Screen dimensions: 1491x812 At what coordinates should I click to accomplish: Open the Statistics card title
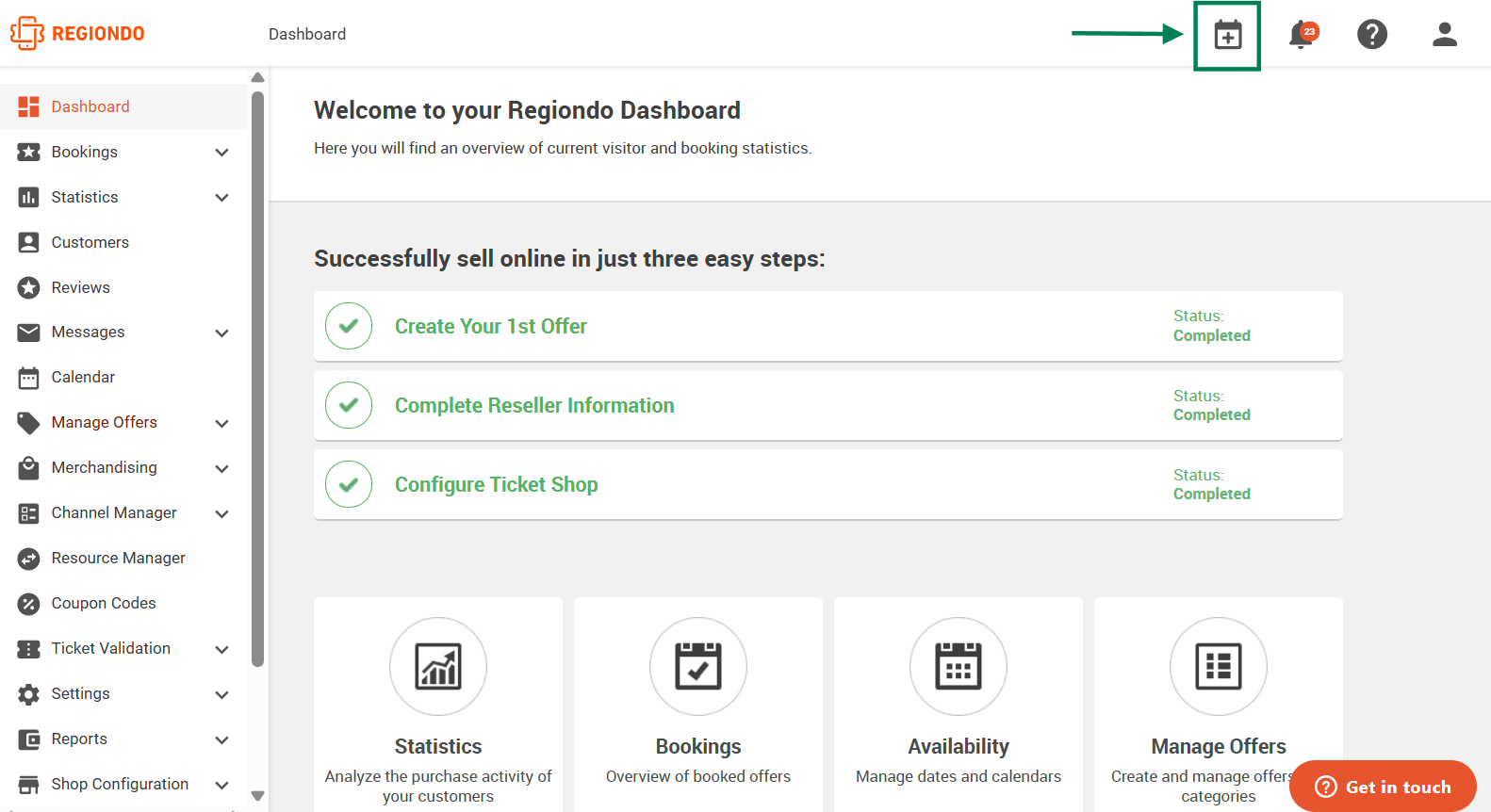[438, 746]
